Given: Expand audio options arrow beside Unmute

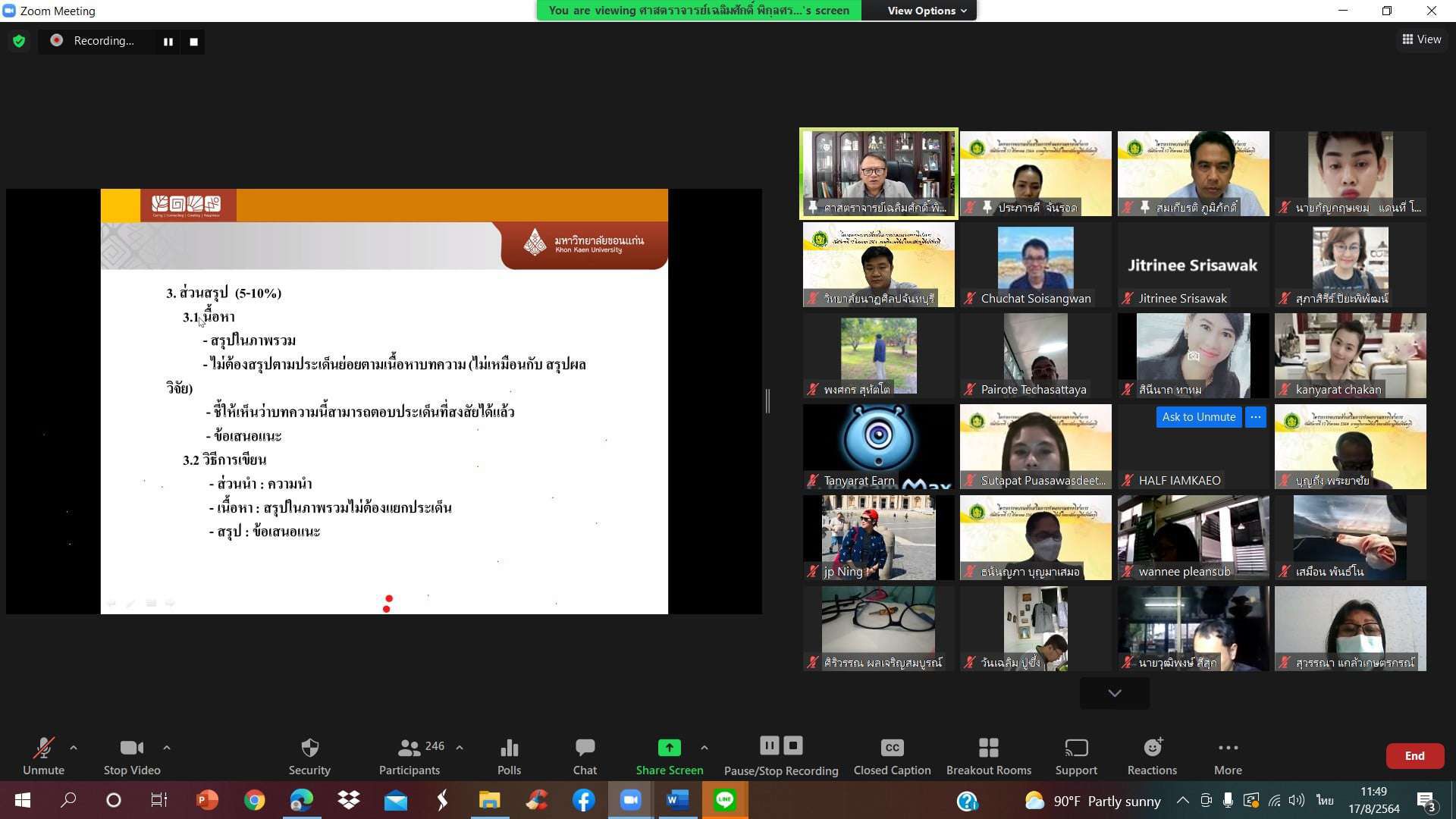Looking at the screenshot, I should click(74, 748).
